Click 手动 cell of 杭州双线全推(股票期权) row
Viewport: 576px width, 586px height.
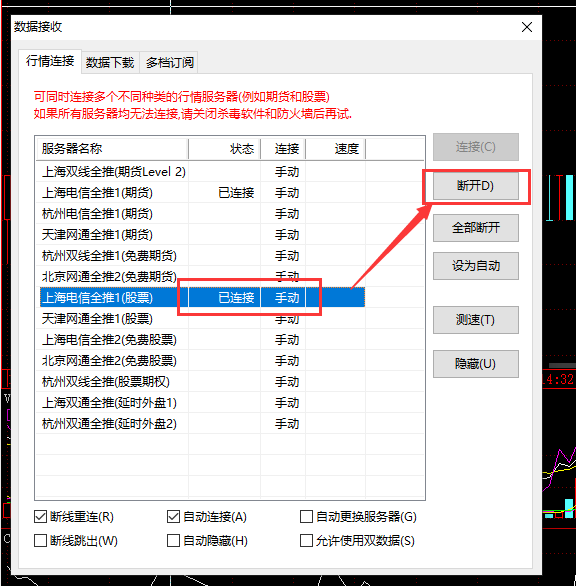(287, 382)
